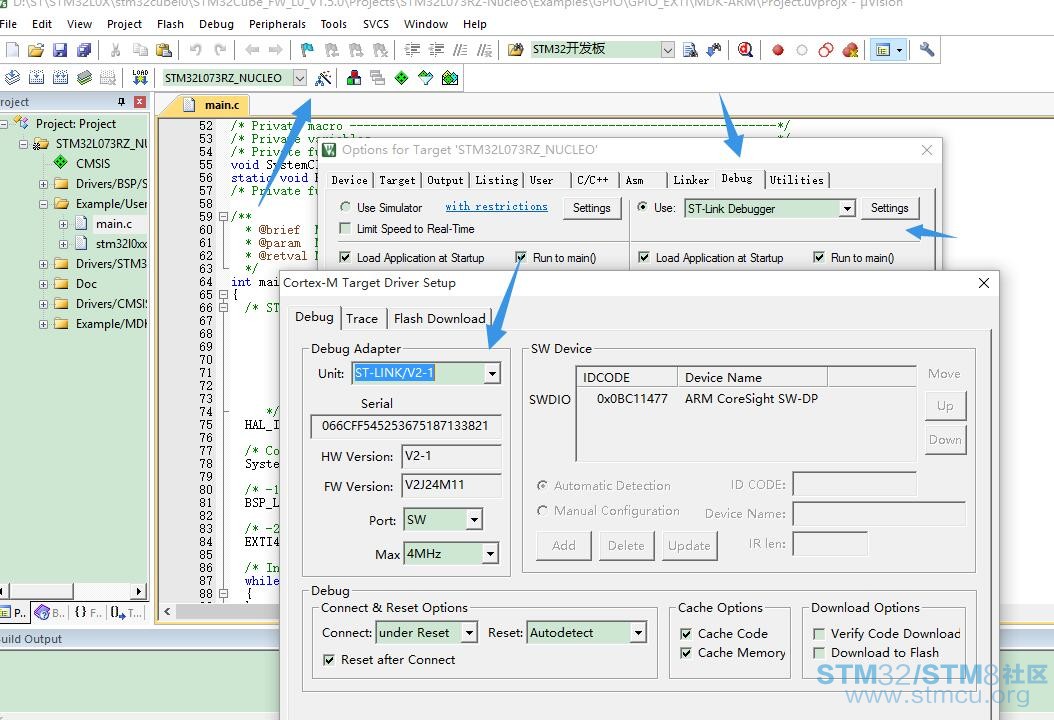
Task: Open the Reset Autodetect dropdown
Action: [x=638, y=633]
